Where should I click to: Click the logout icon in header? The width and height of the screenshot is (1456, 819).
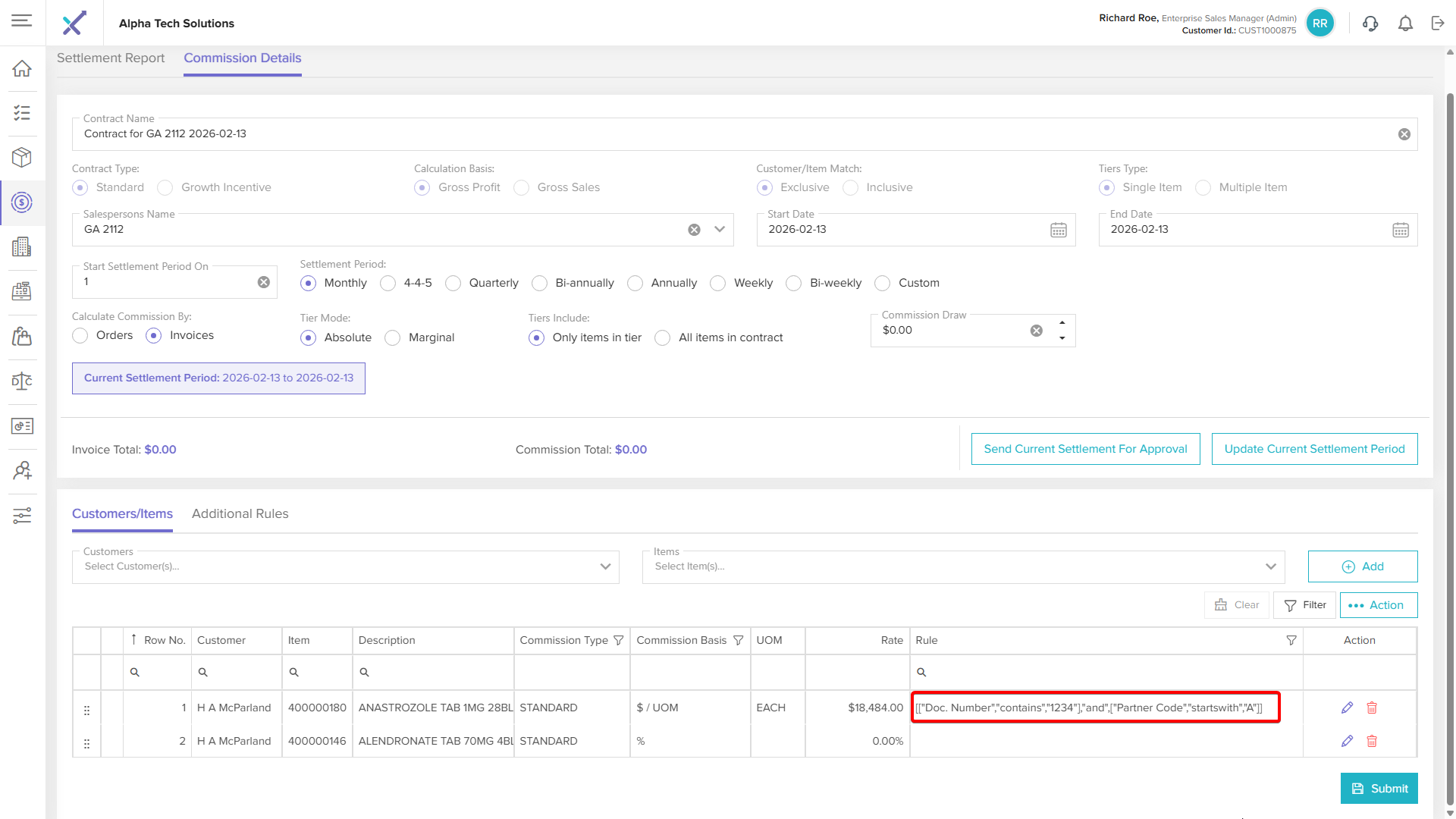[x=1438, y=24]
